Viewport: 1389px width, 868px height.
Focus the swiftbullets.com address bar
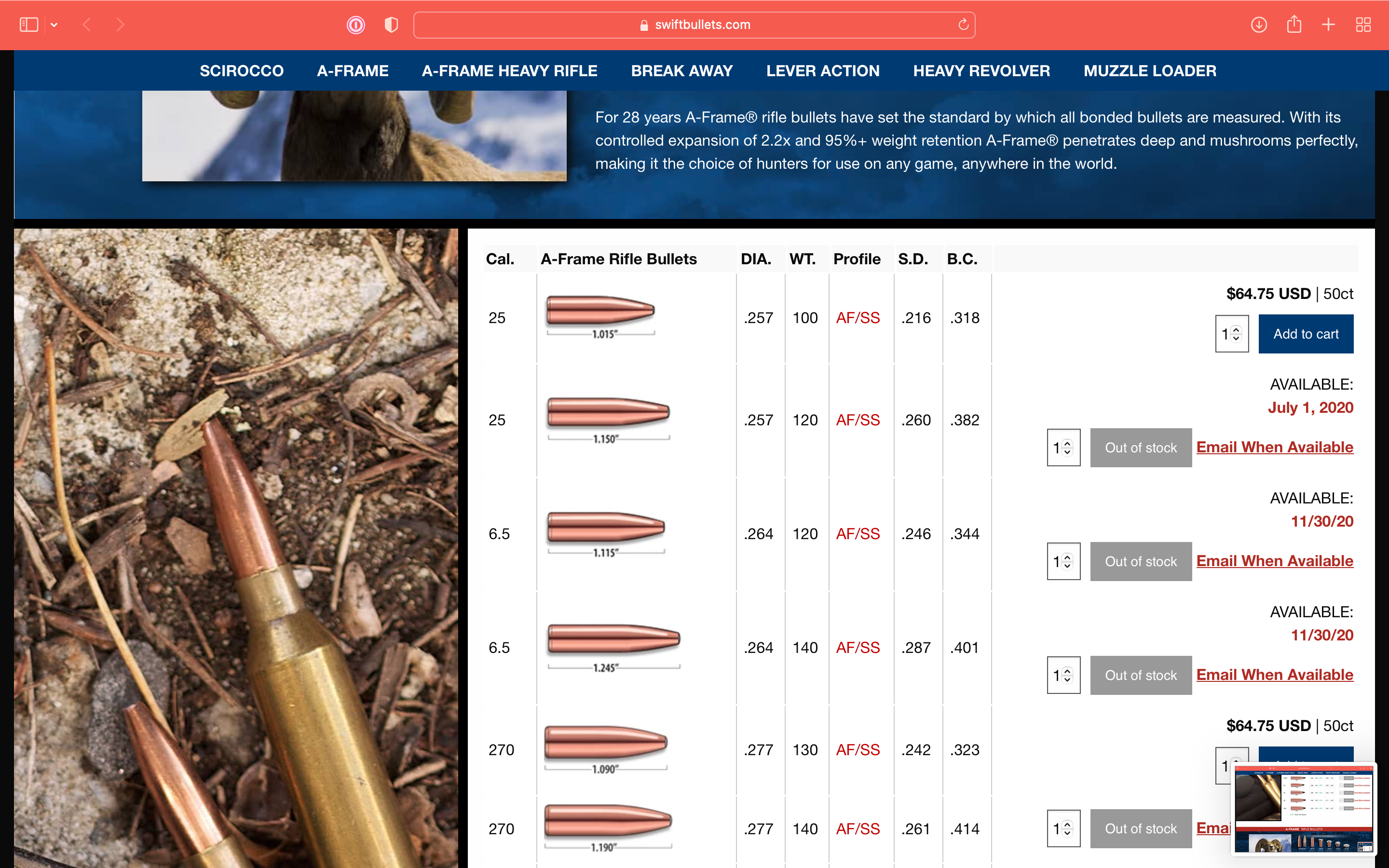tap(694, 25)
